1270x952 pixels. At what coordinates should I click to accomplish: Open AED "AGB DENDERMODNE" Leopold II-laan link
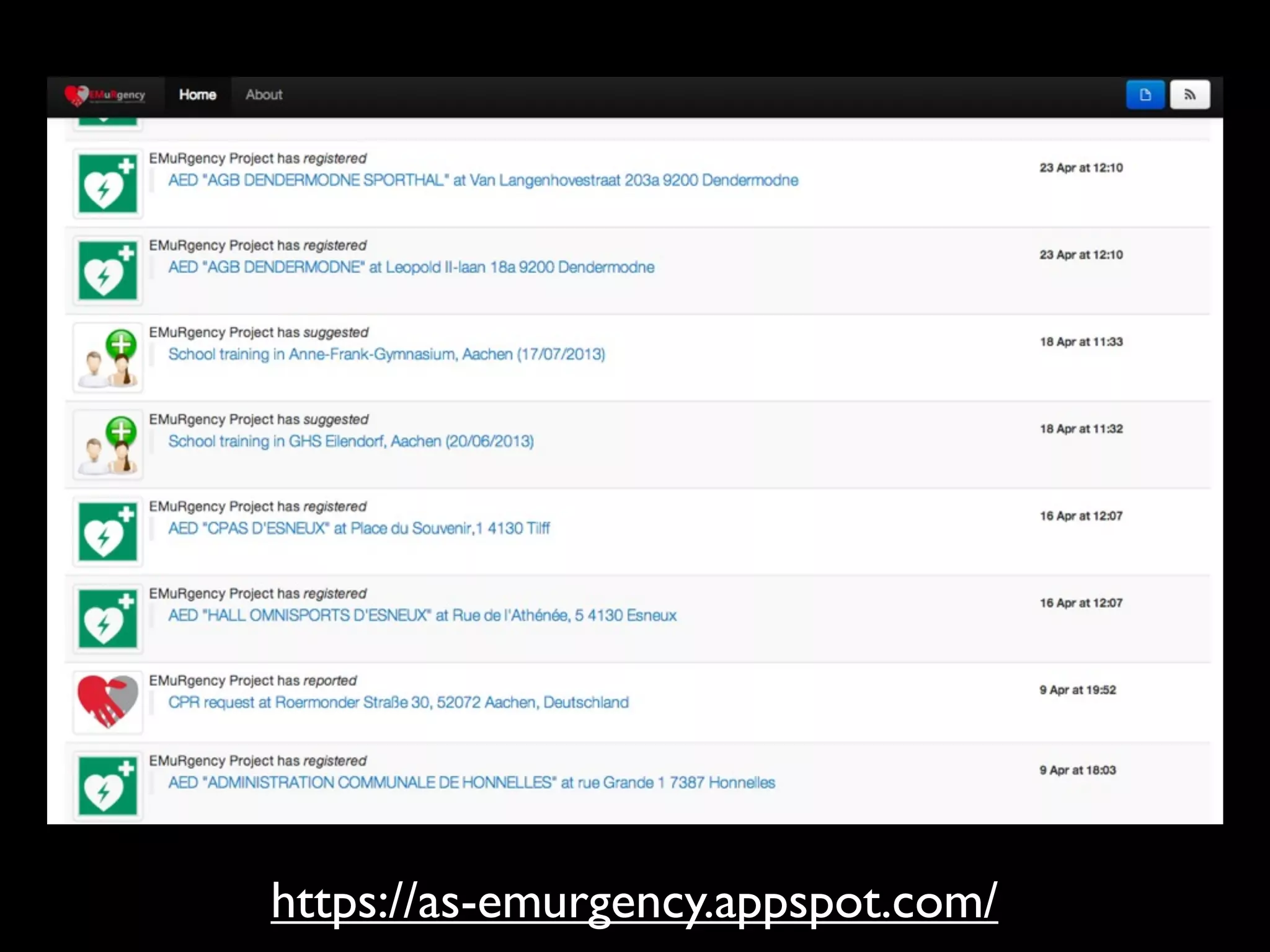[x=411, y=267]
